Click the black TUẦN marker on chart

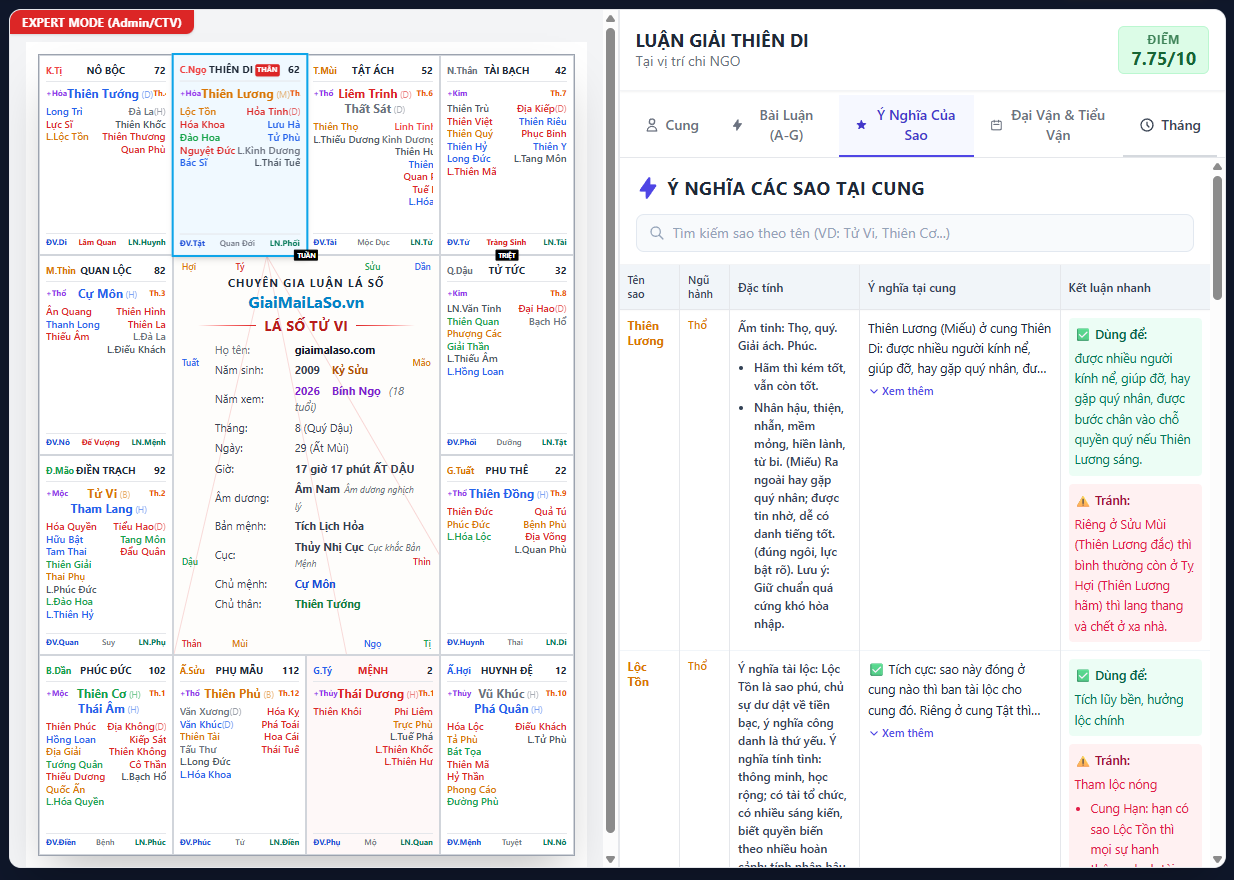pos(305,255)
